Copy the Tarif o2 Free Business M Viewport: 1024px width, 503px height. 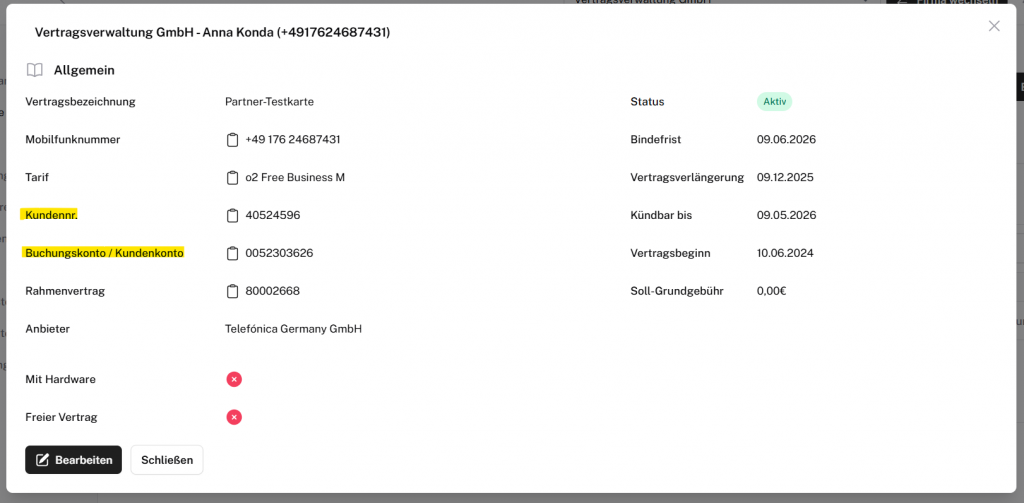pos(232,178)
